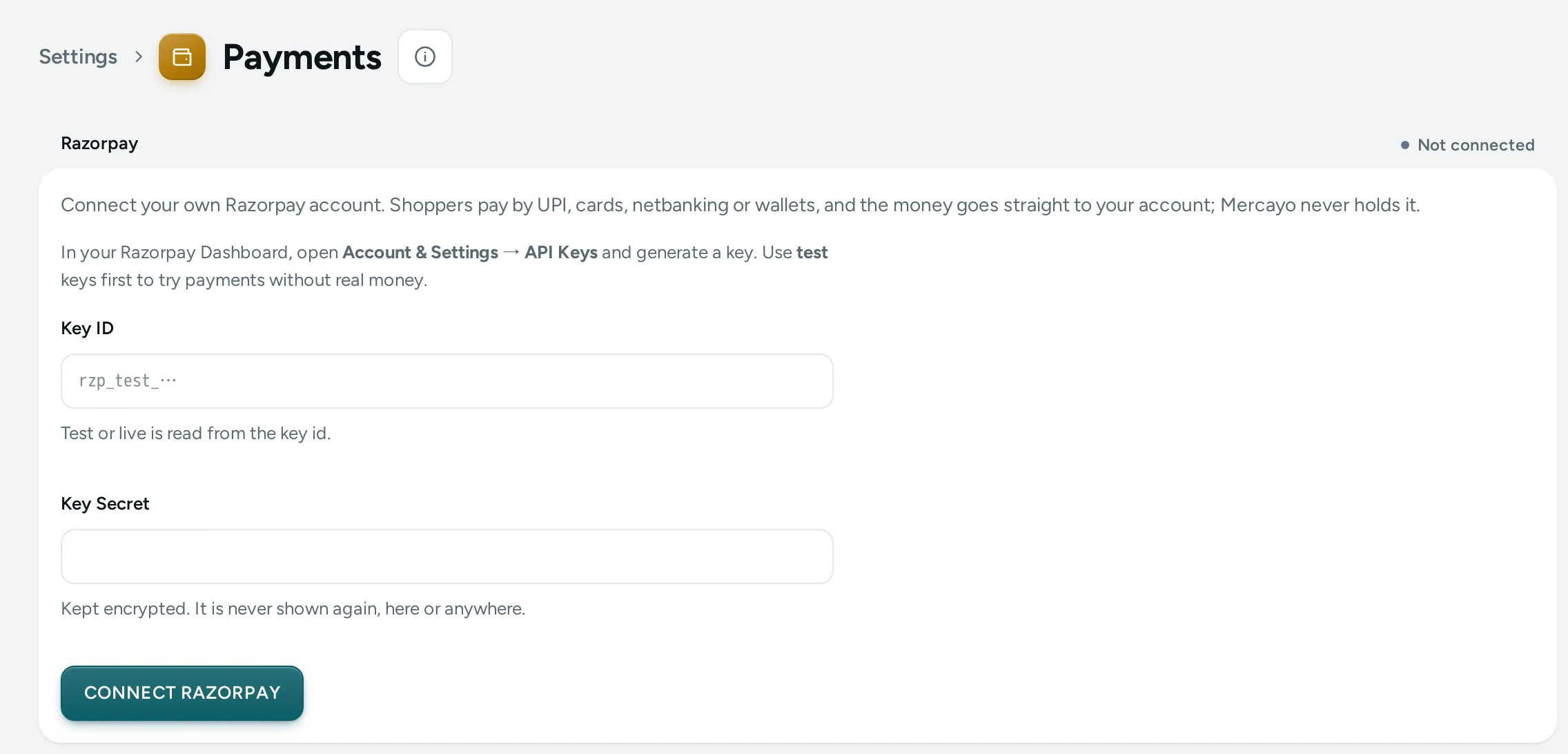This screenshot has width=1568, height=754.
Task: Click the "Key ID" field label
Action: pyautogui.click(x=87, y=328)
